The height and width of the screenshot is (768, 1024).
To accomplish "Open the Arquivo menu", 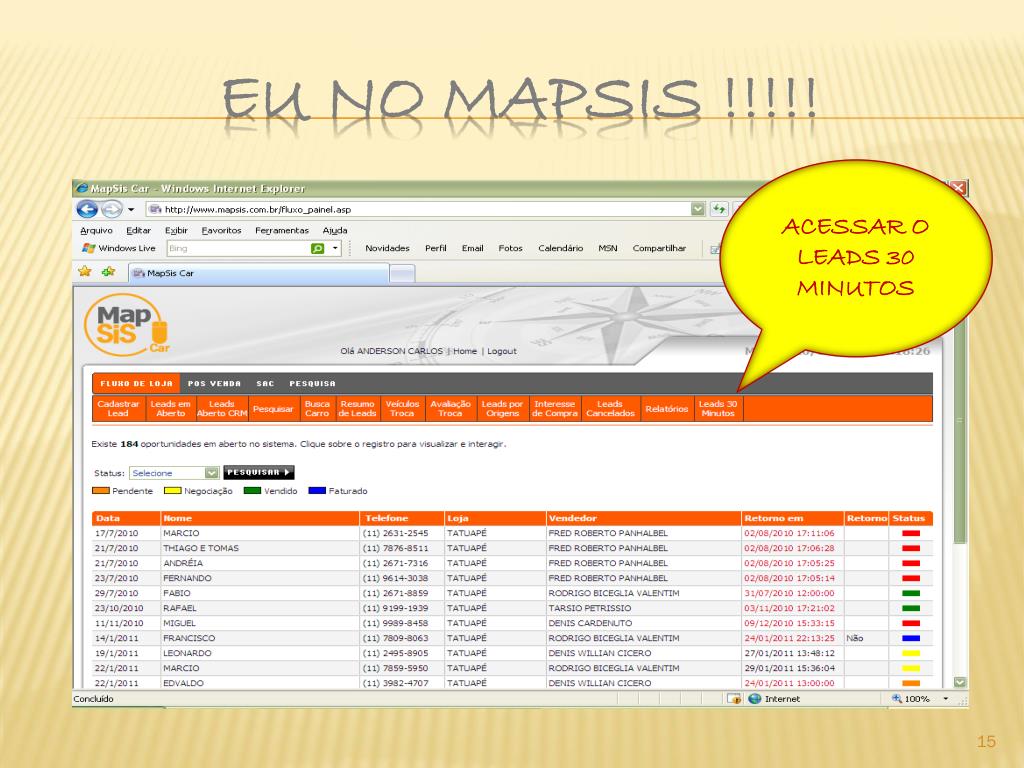I will click(x=96, y=231).
